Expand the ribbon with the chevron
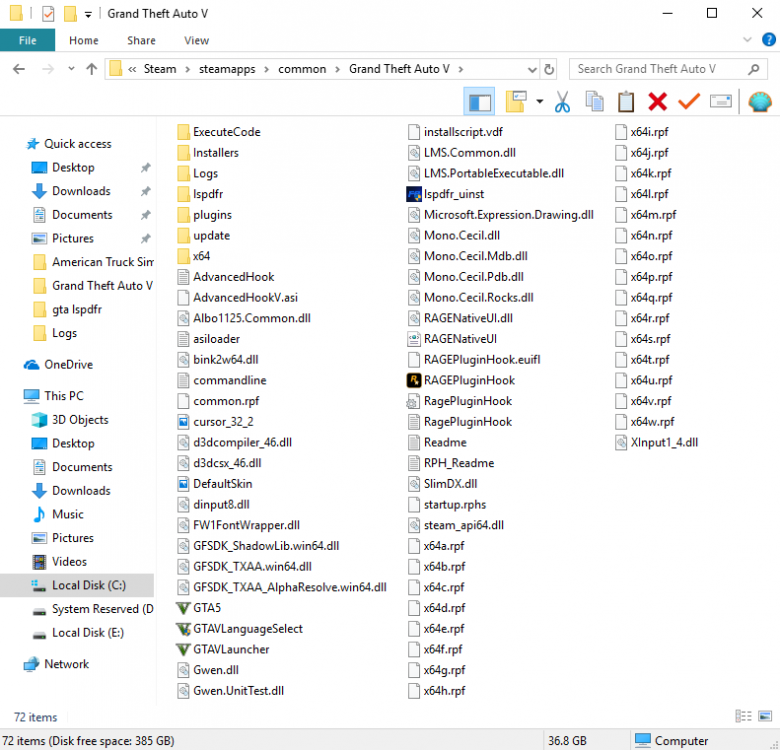This screenshot has height=750, width=780. click(x=747, y=40)
